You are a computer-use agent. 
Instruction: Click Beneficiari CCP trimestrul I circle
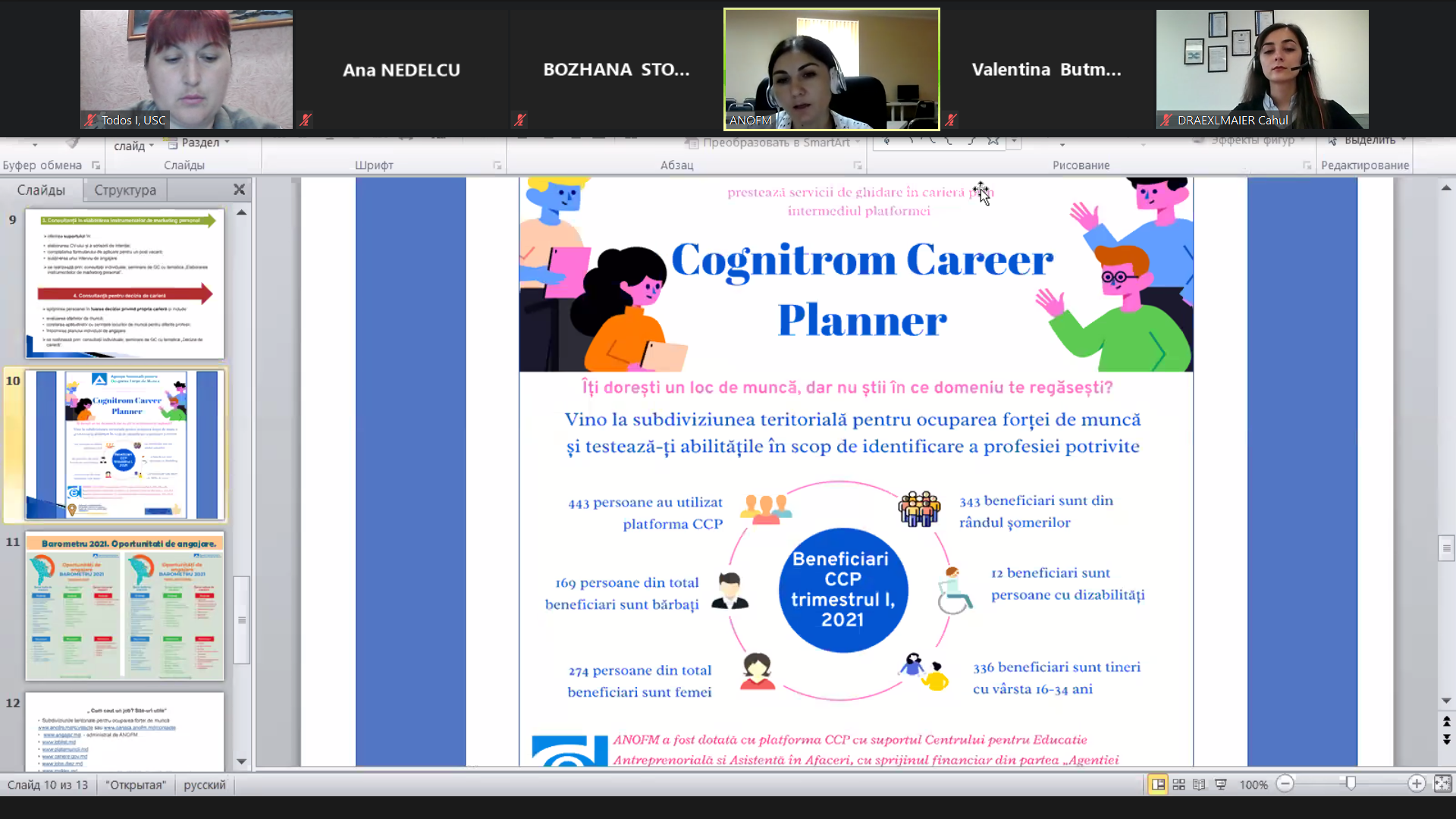tap(843, 589)
